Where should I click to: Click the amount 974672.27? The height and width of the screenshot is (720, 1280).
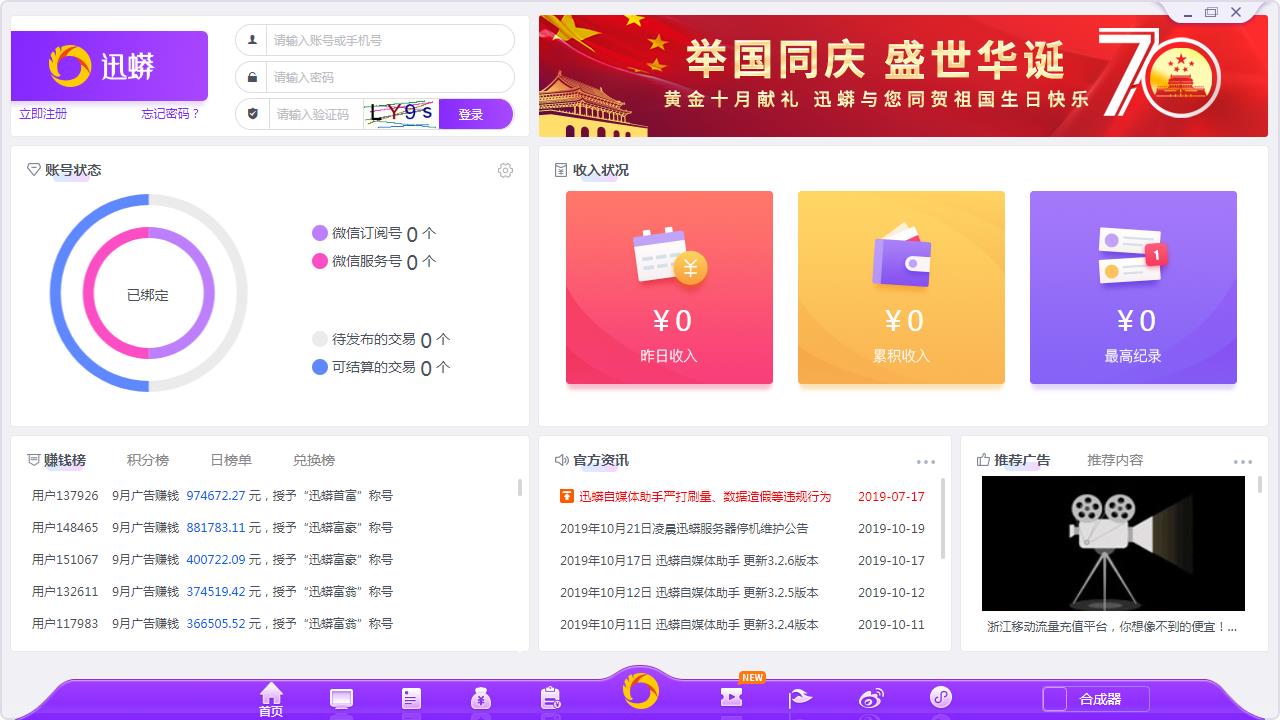[x=216, y=496]
